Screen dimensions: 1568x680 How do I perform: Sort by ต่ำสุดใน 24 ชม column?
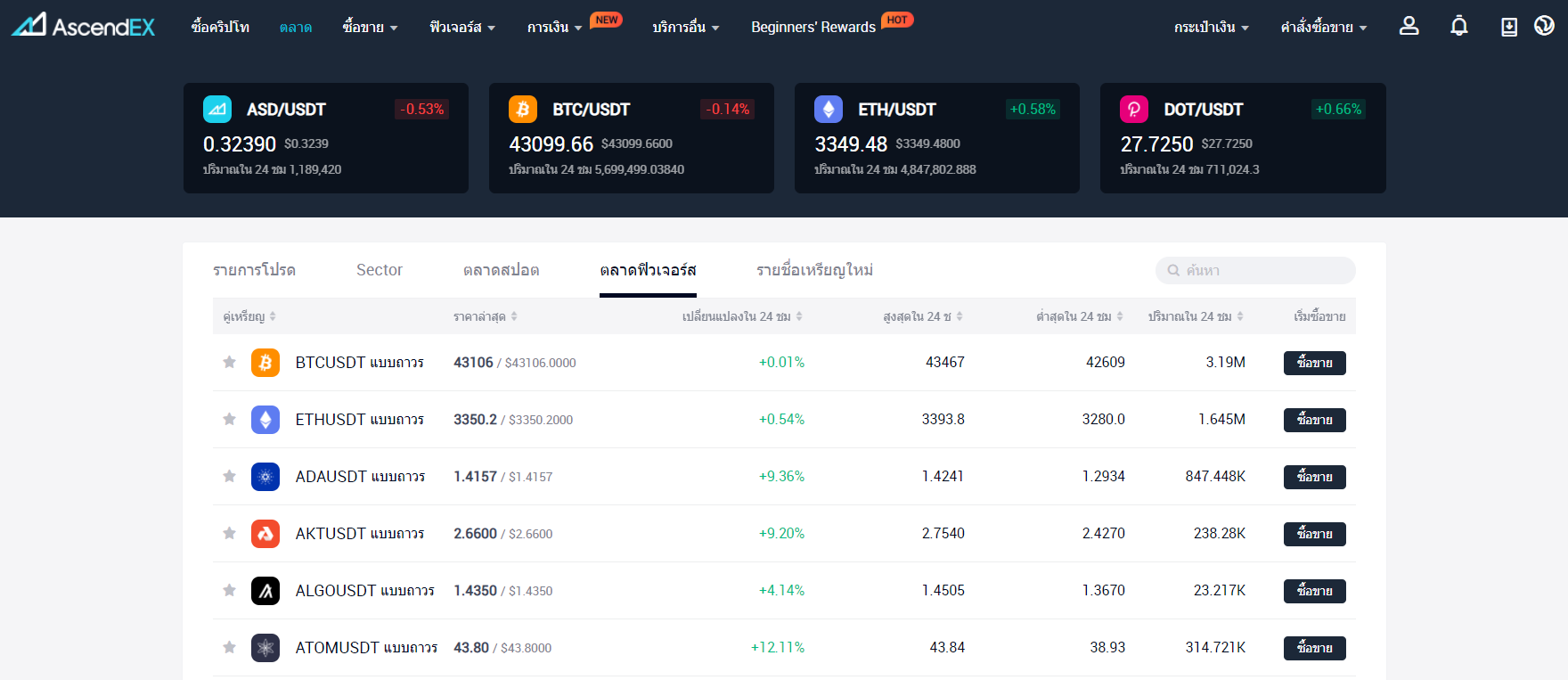pyautogui.click(x=1080, y=316)
